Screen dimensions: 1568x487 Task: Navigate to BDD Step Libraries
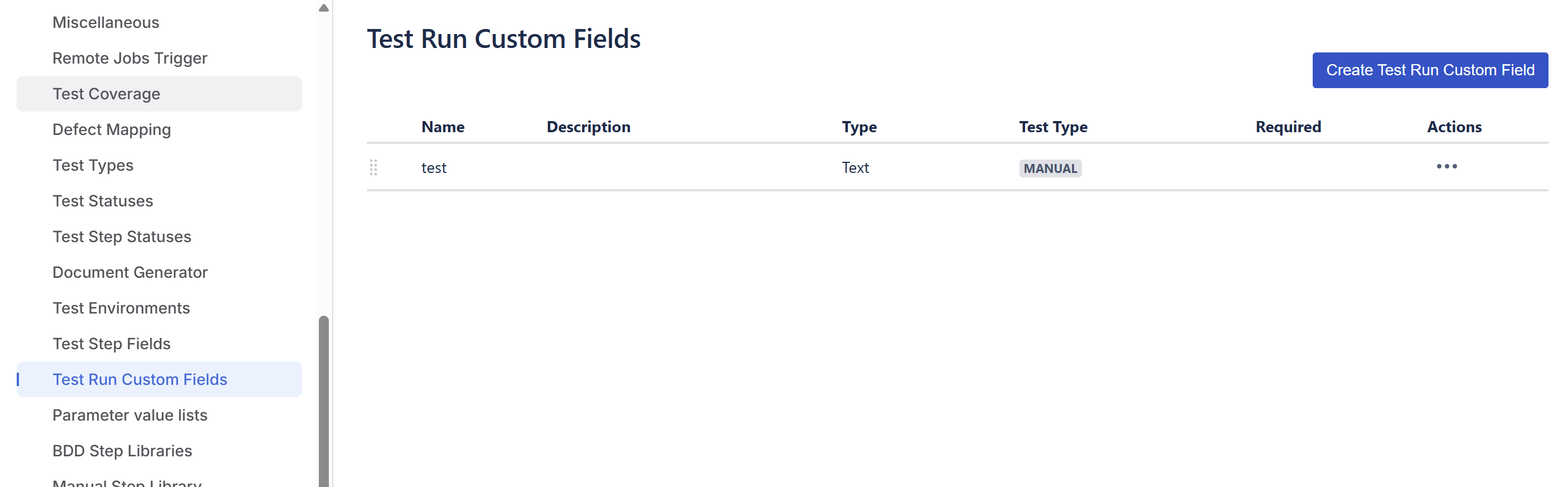coord(159,451)
